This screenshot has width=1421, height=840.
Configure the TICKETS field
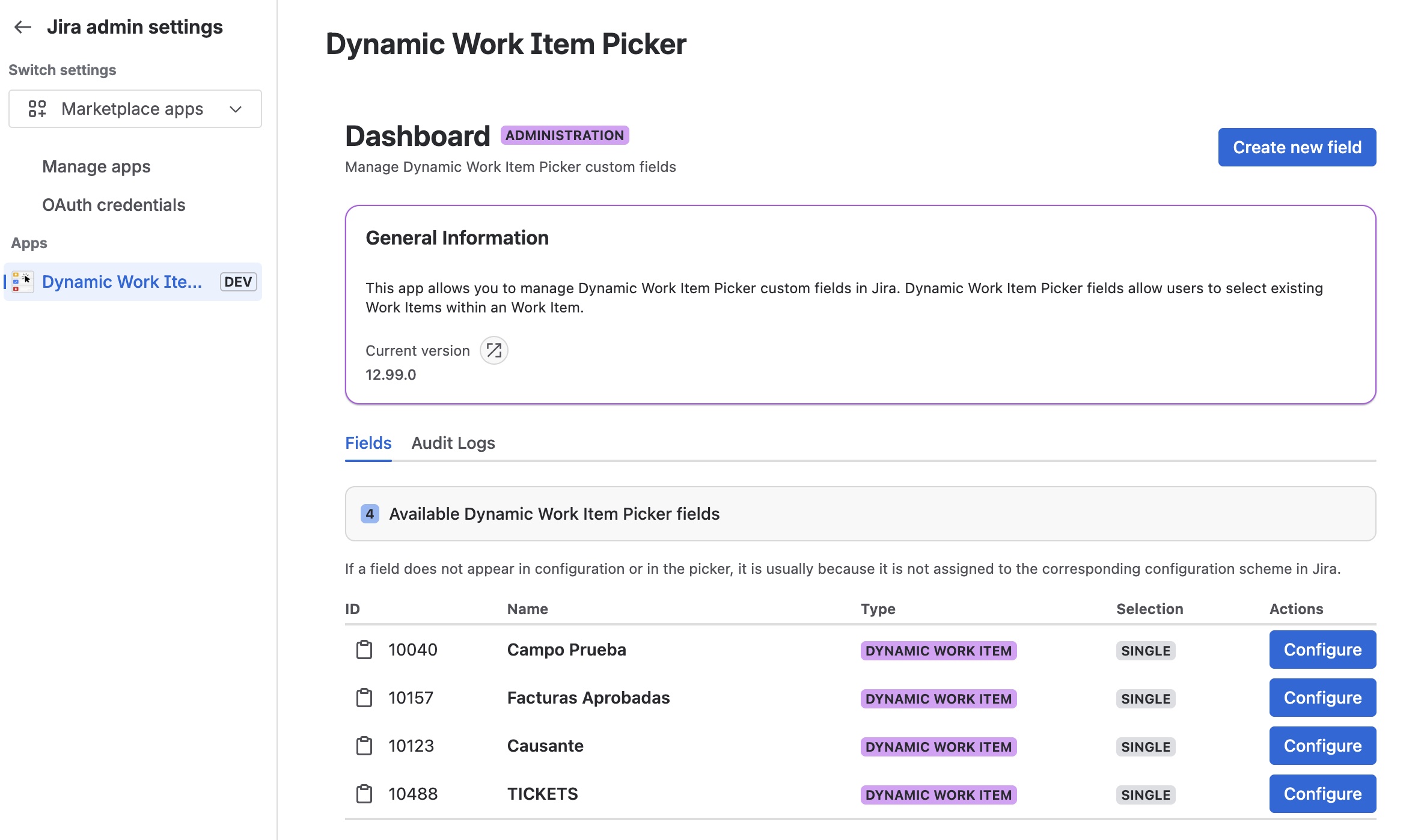pyautogui.click(x=1322, y=794)
